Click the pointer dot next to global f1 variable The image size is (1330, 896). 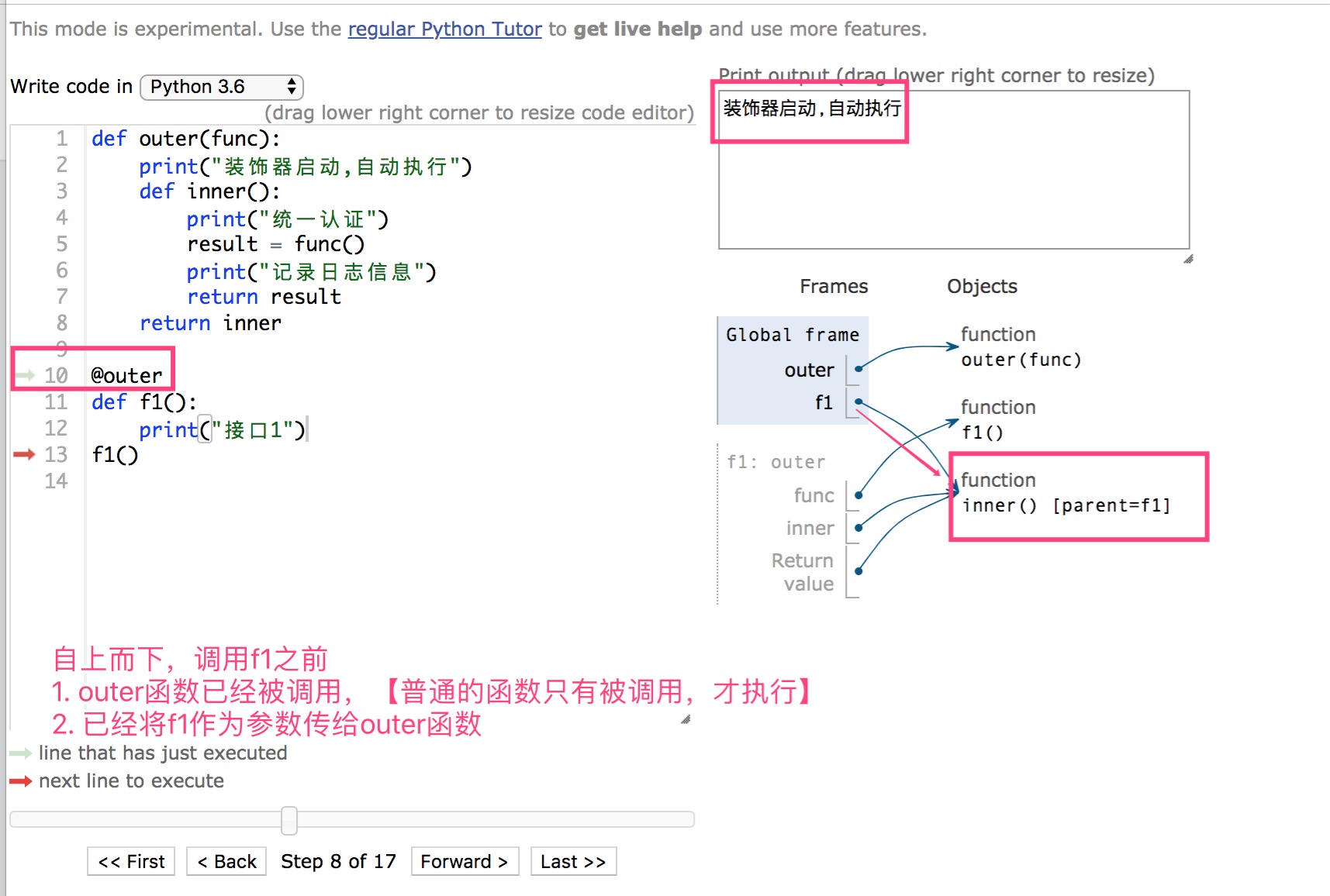pyautogui.click(x=858, y=401)
